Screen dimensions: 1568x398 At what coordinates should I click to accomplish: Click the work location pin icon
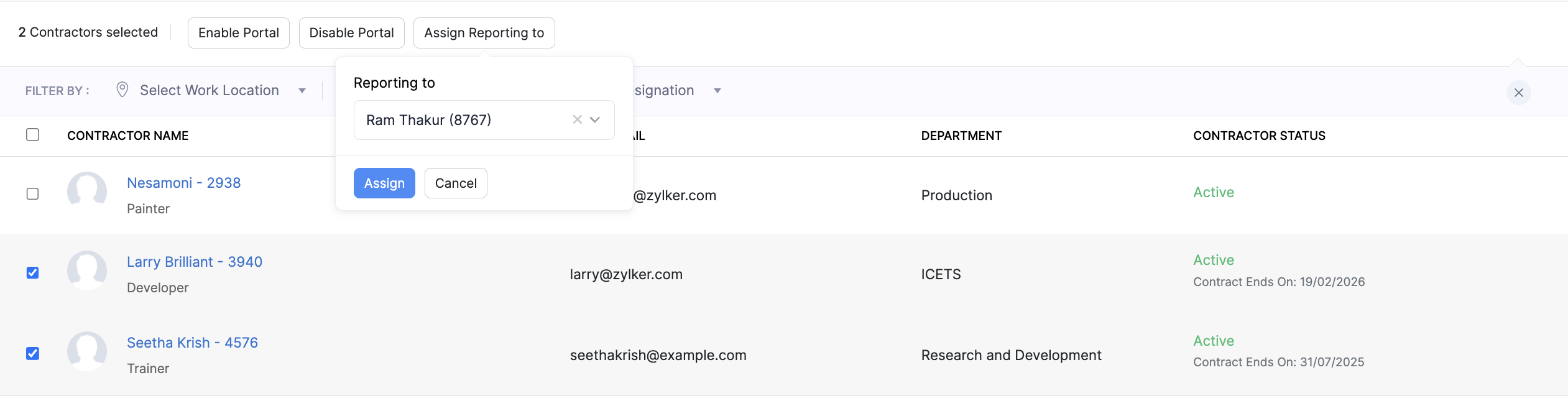coord(122,90)
